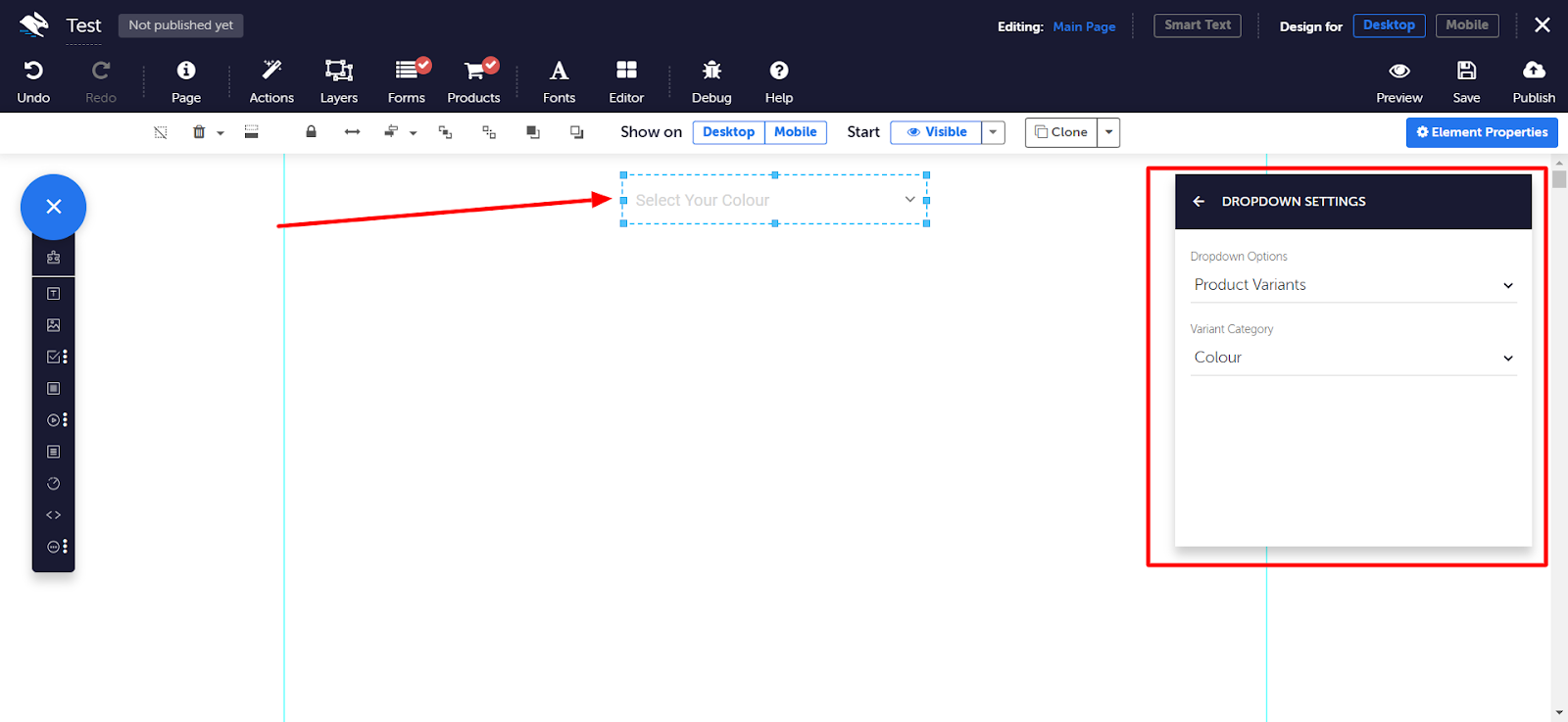Click the trash delete icon

pos(199,132)
